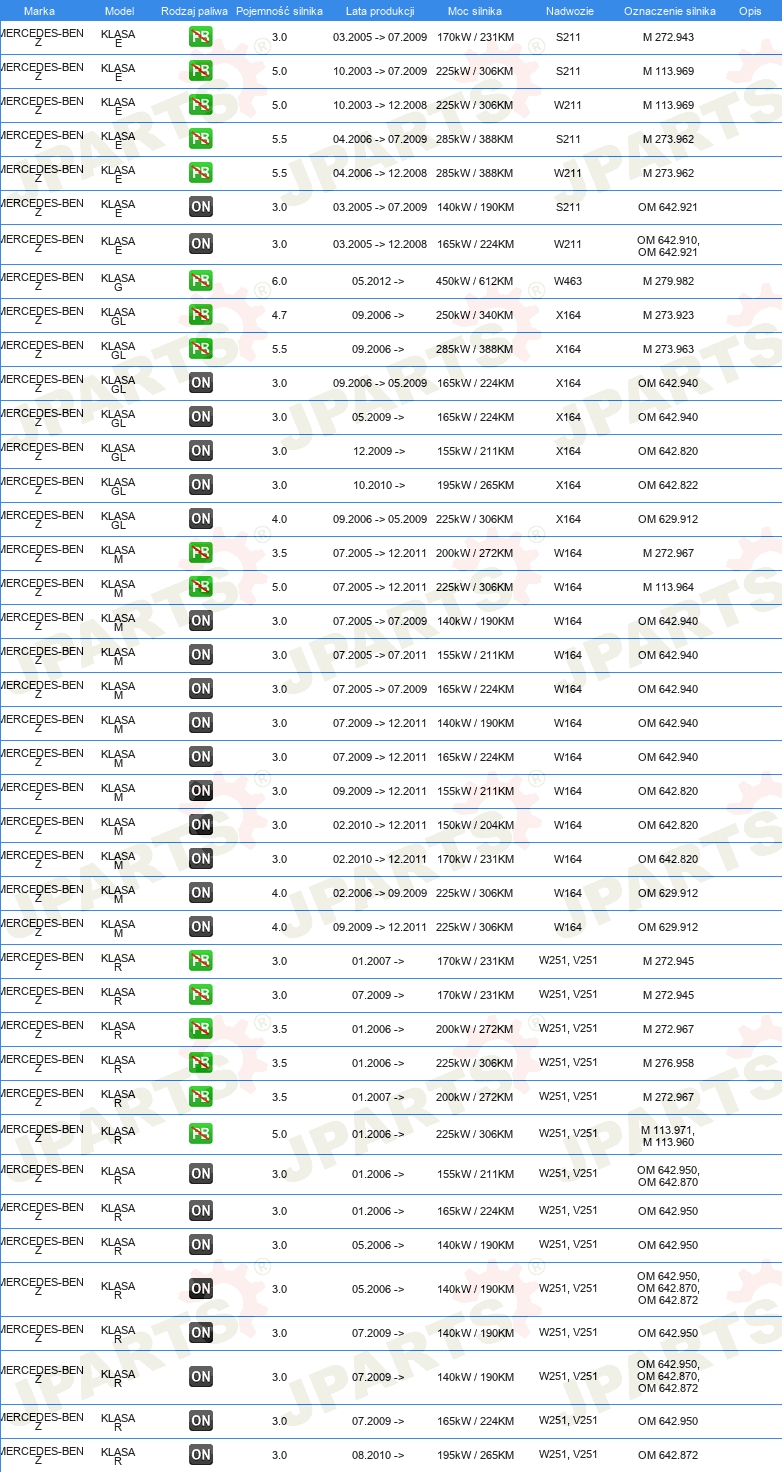The image size is (782, 1472).
Task: Select the PB icon beside the 4.7 engine capacity
Action: tap(201, 315)
